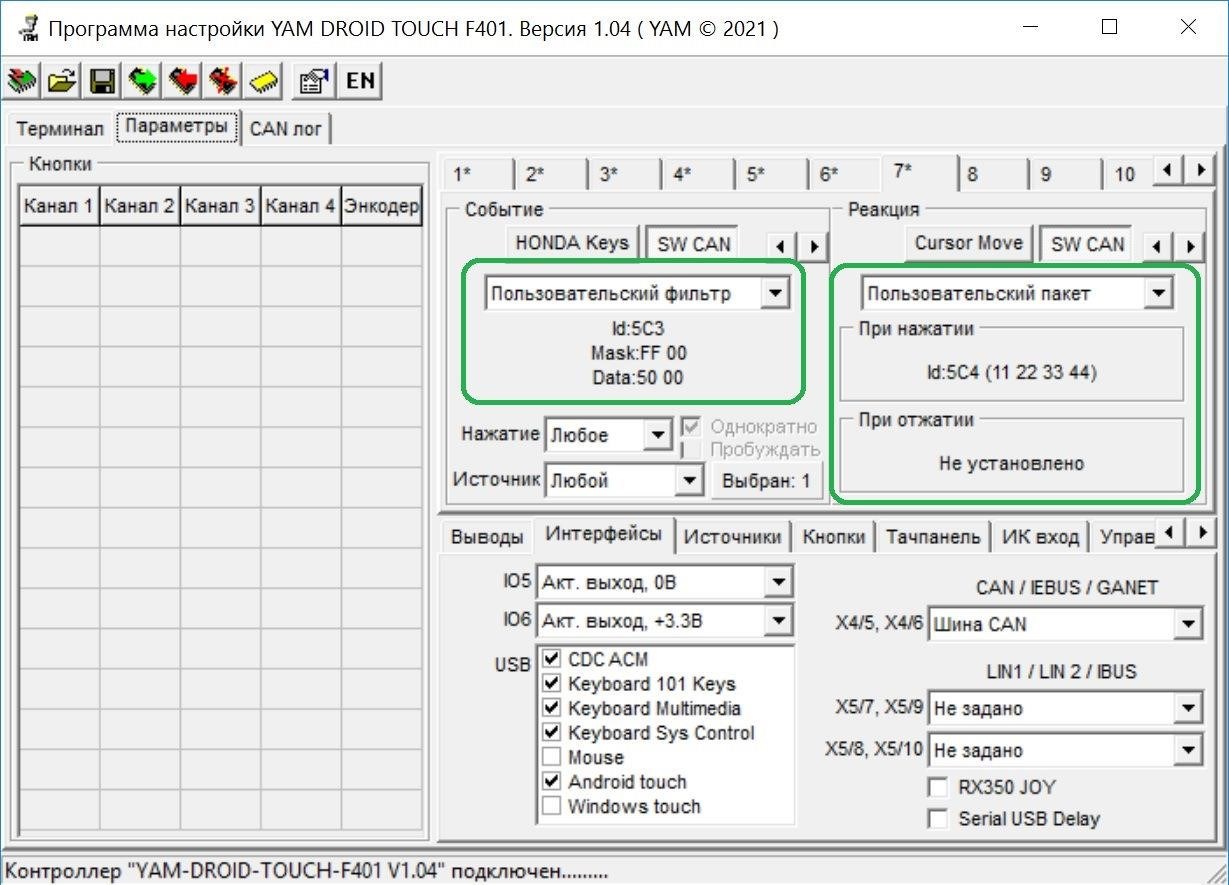Open a settings file with the folder icon
Screen dimensions: 1229x885
[x=62, y=82]
